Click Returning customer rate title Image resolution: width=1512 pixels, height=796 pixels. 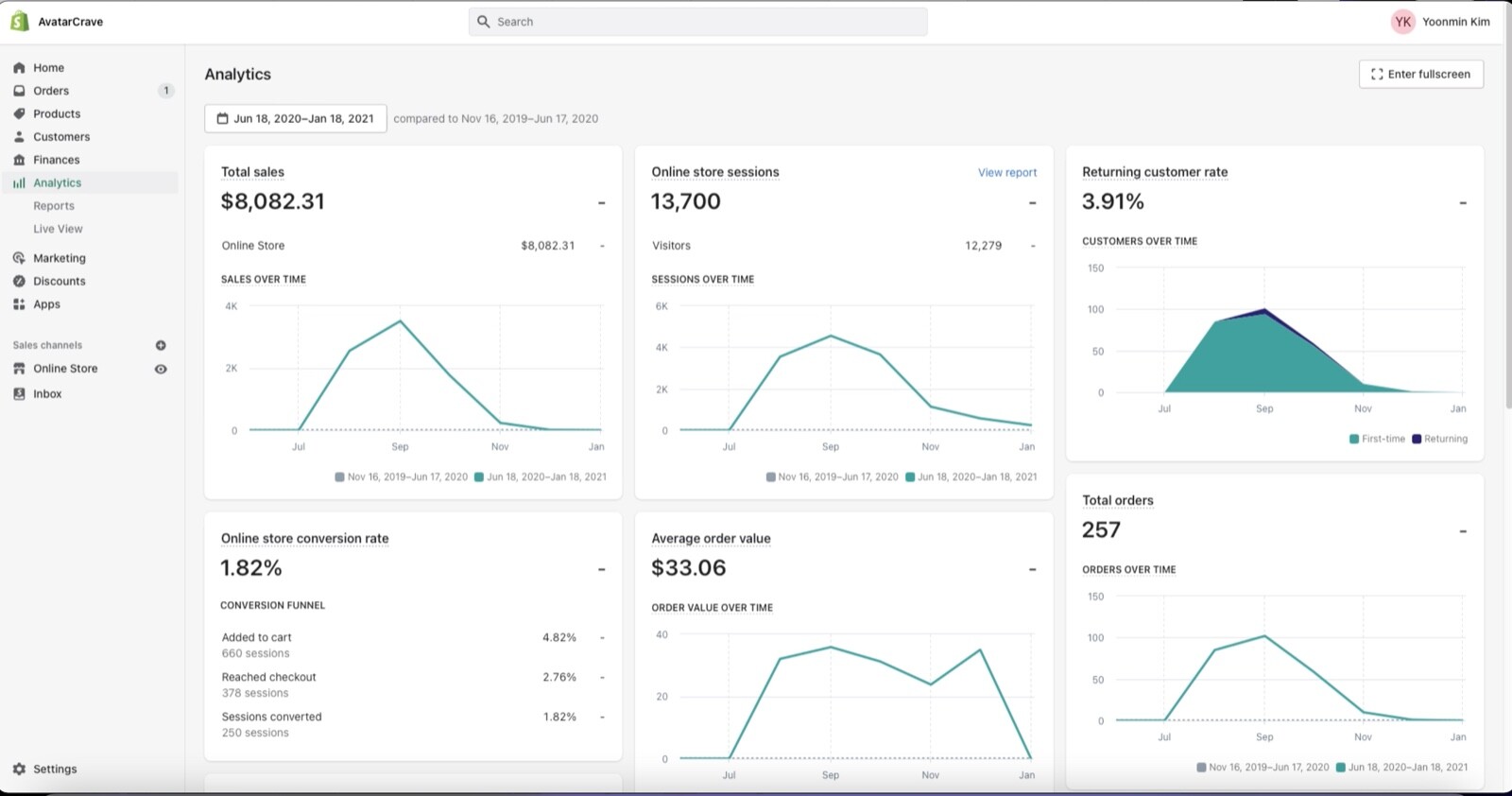point(1155,172)
